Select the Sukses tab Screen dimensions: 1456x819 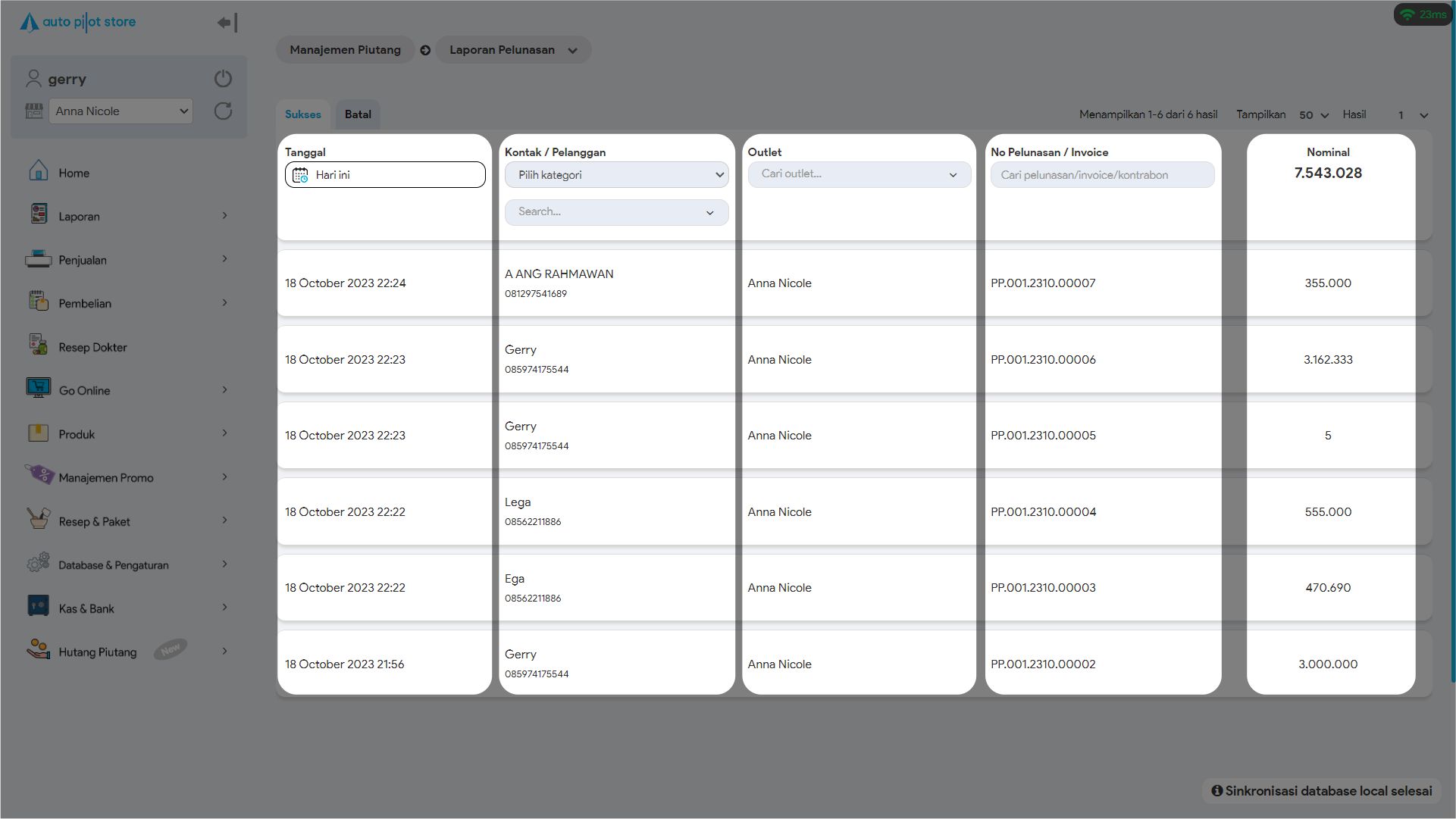[x=302, y=114]
